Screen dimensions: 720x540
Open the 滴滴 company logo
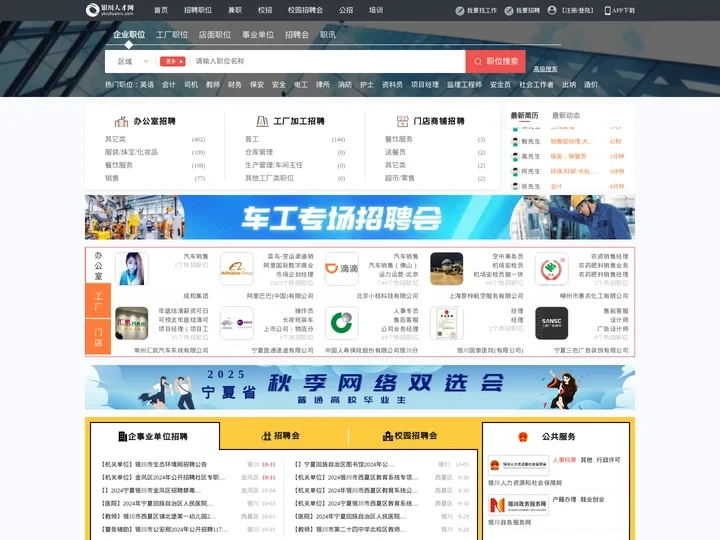pos(342,268)
